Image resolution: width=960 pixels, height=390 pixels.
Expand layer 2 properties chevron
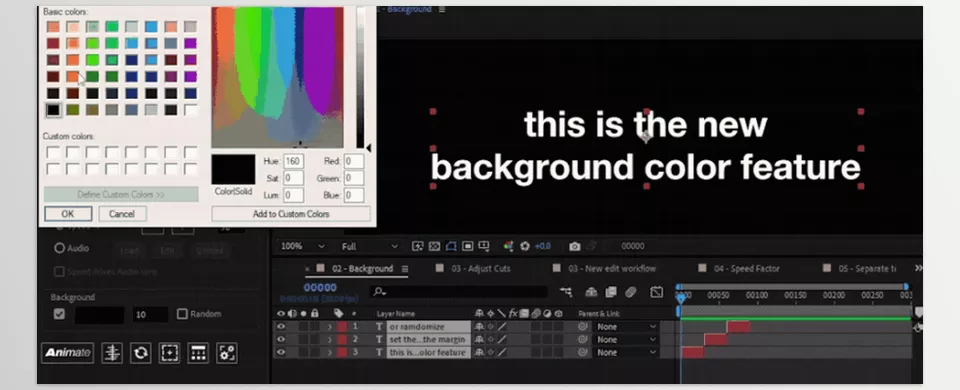pyautogui.click(x=329, y=340)
